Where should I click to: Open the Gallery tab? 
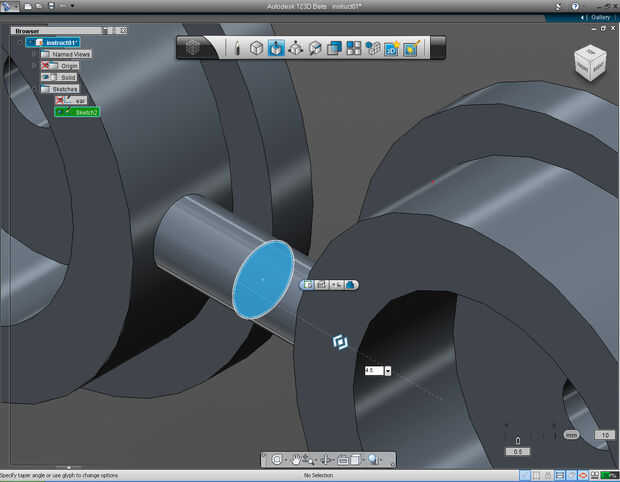(599, 18)
